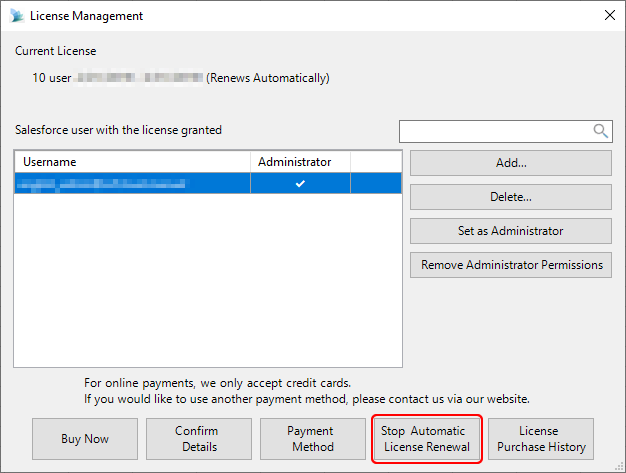This screenshot has height=473, width=626.
Task: Click the 'Current License' label
Action: coord(55,51)
